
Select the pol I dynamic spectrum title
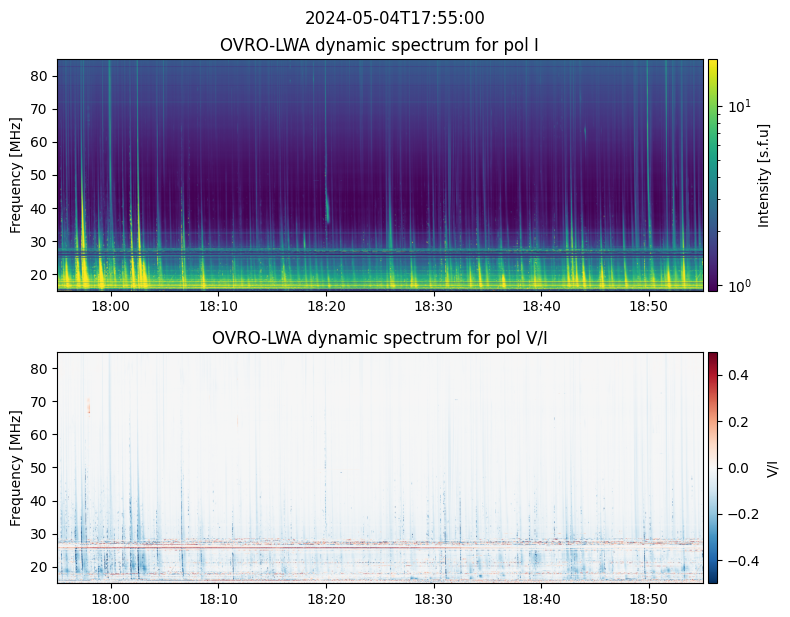pos(380,45)
